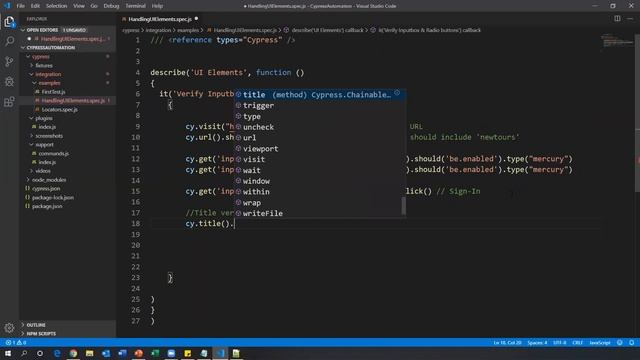Expand the node_modules folder
The height and width of the screenshot is (360, 640).
tap(48, 180)
